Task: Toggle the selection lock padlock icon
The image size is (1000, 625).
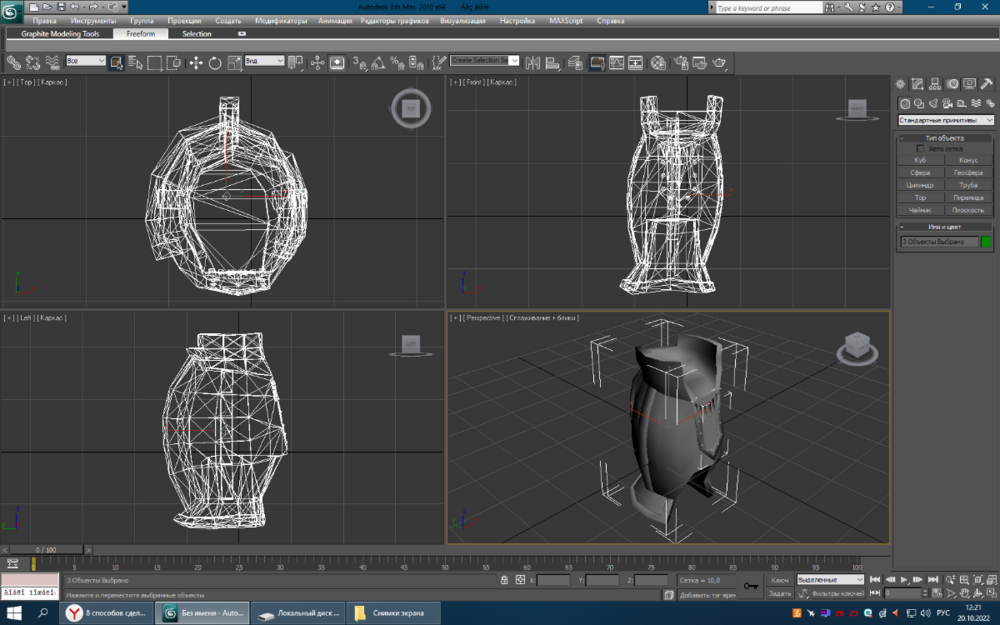Action: [x=504, y=580]
